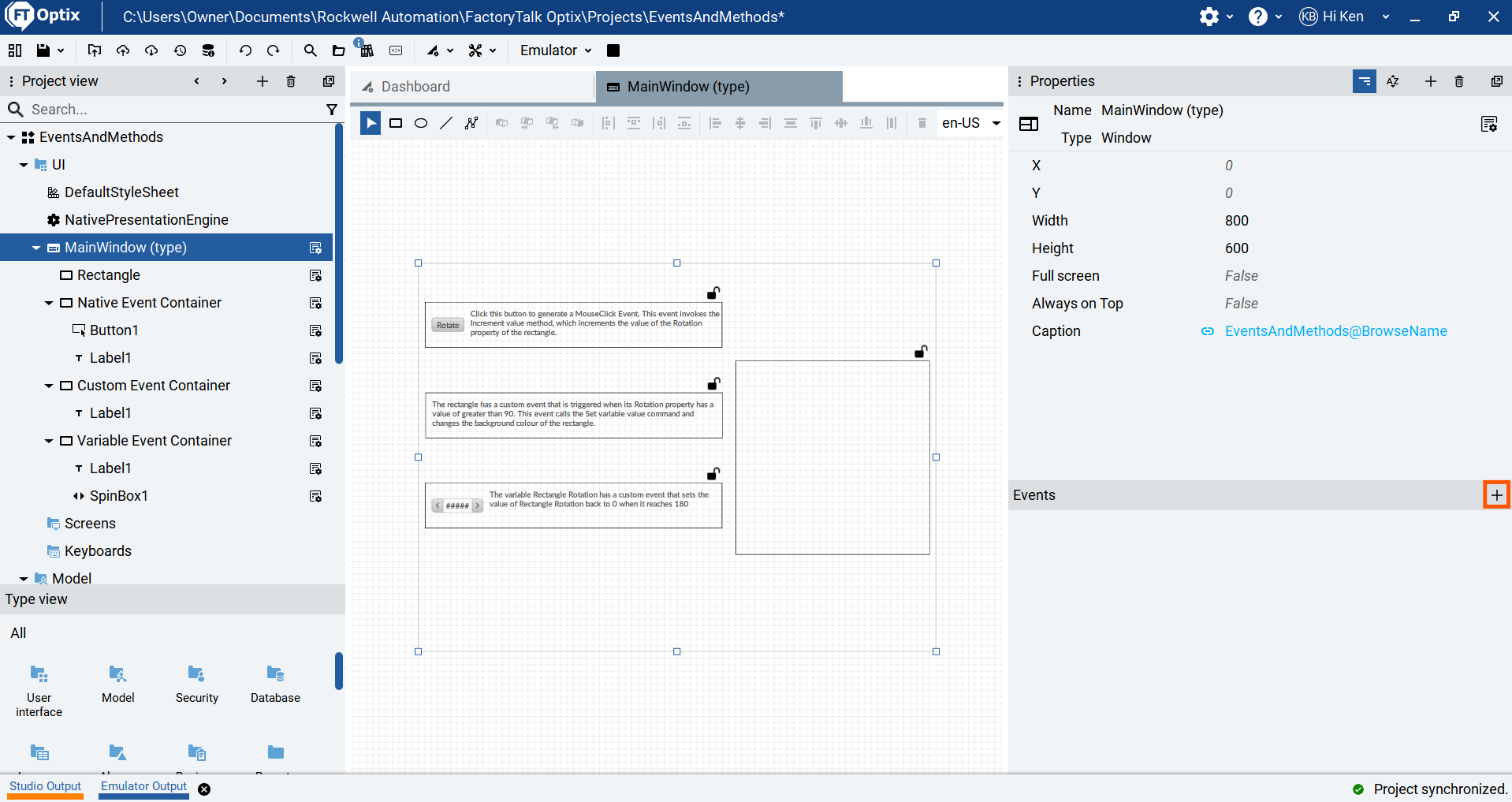Select the Database category in Type view
The image size is (1512, 802).
click(x=275, y=684)
